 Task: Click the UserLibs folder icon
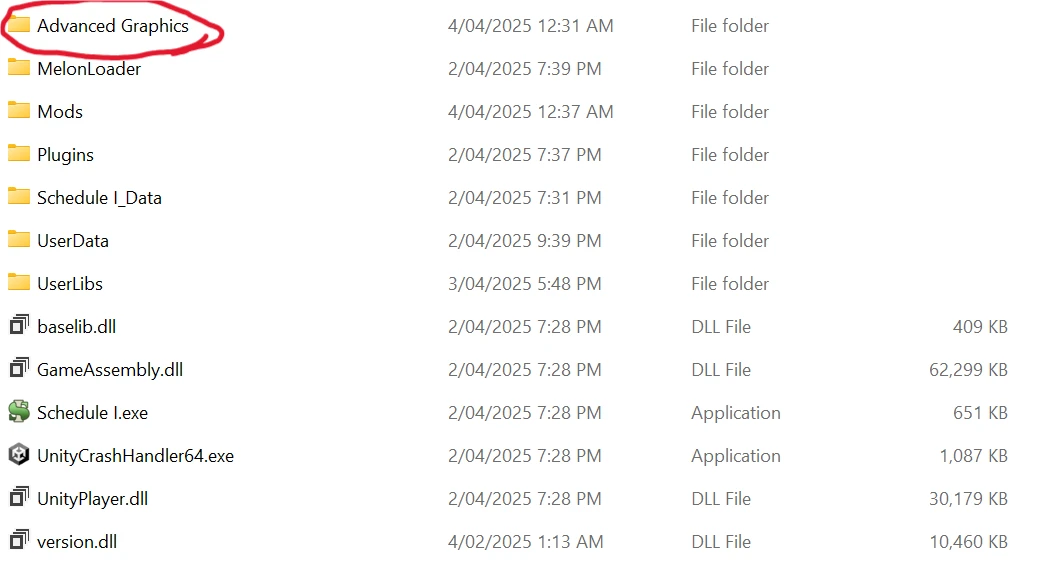click(19, 283)
